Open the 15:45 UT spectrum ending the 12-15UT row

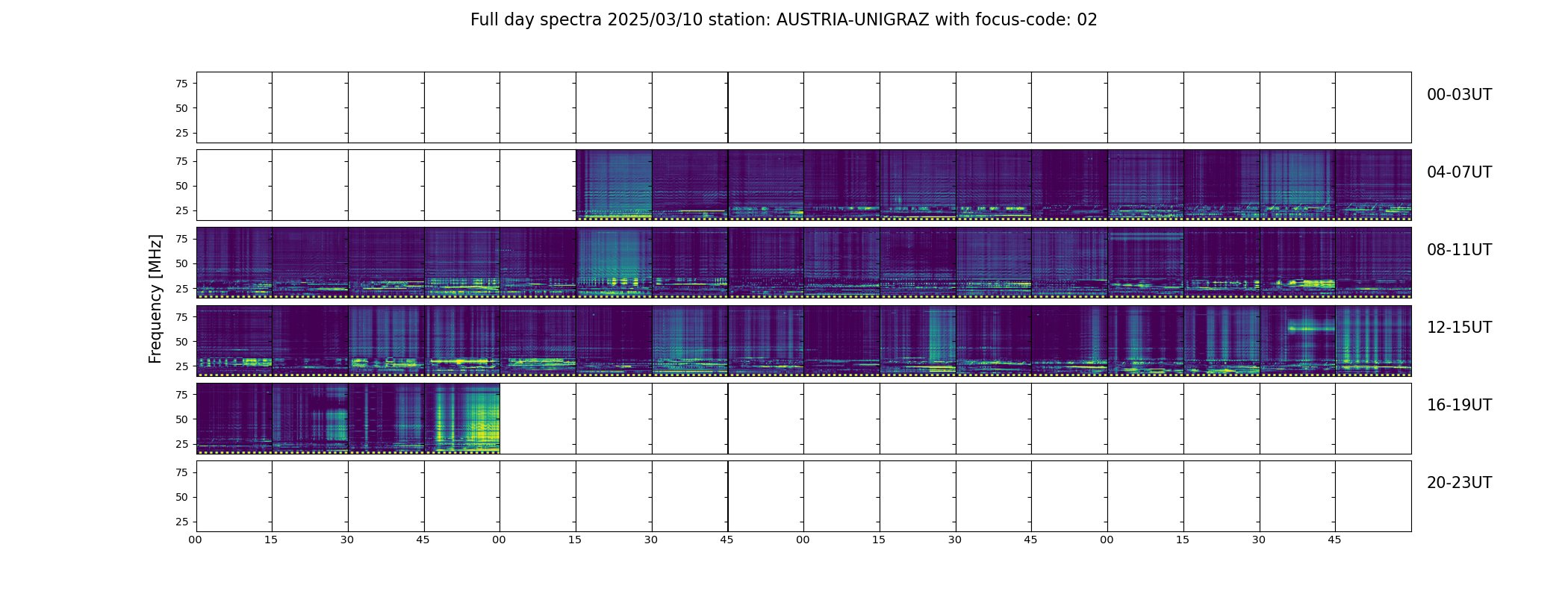(x=1373, y=340)
